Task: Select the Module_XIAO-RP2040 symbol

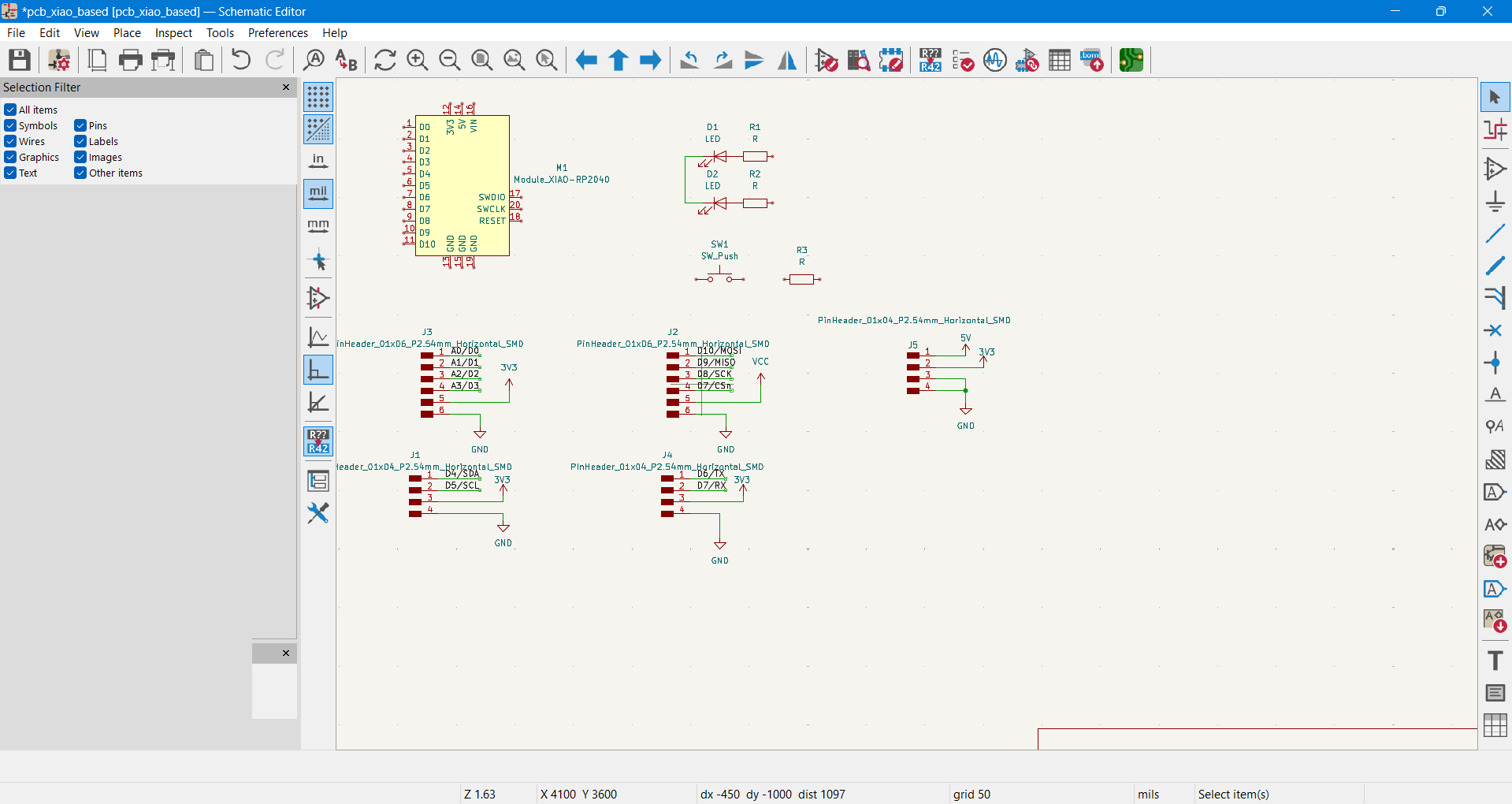Action: point(463,185)
